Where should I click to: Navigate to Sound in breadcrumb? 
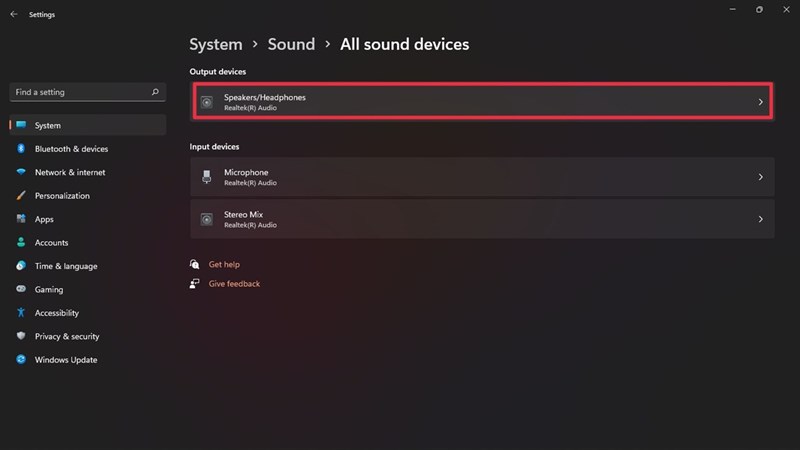tap(291, 44)
